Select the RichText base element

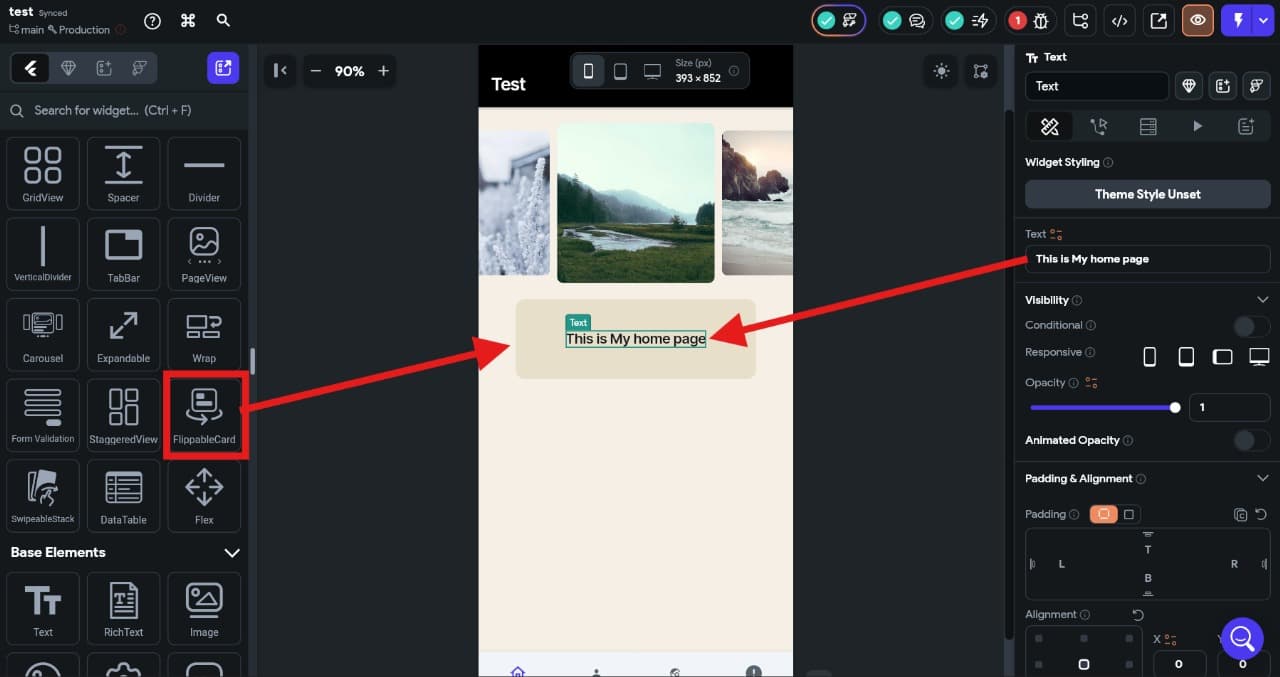(123, 608)
